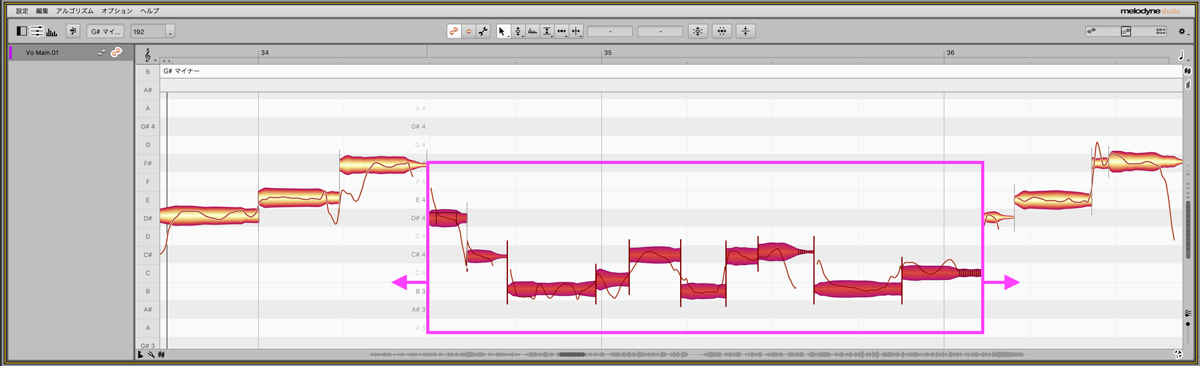Apply the Quantize Time macro
This screenshot has width=1200, height=366.
click(722, 32)
